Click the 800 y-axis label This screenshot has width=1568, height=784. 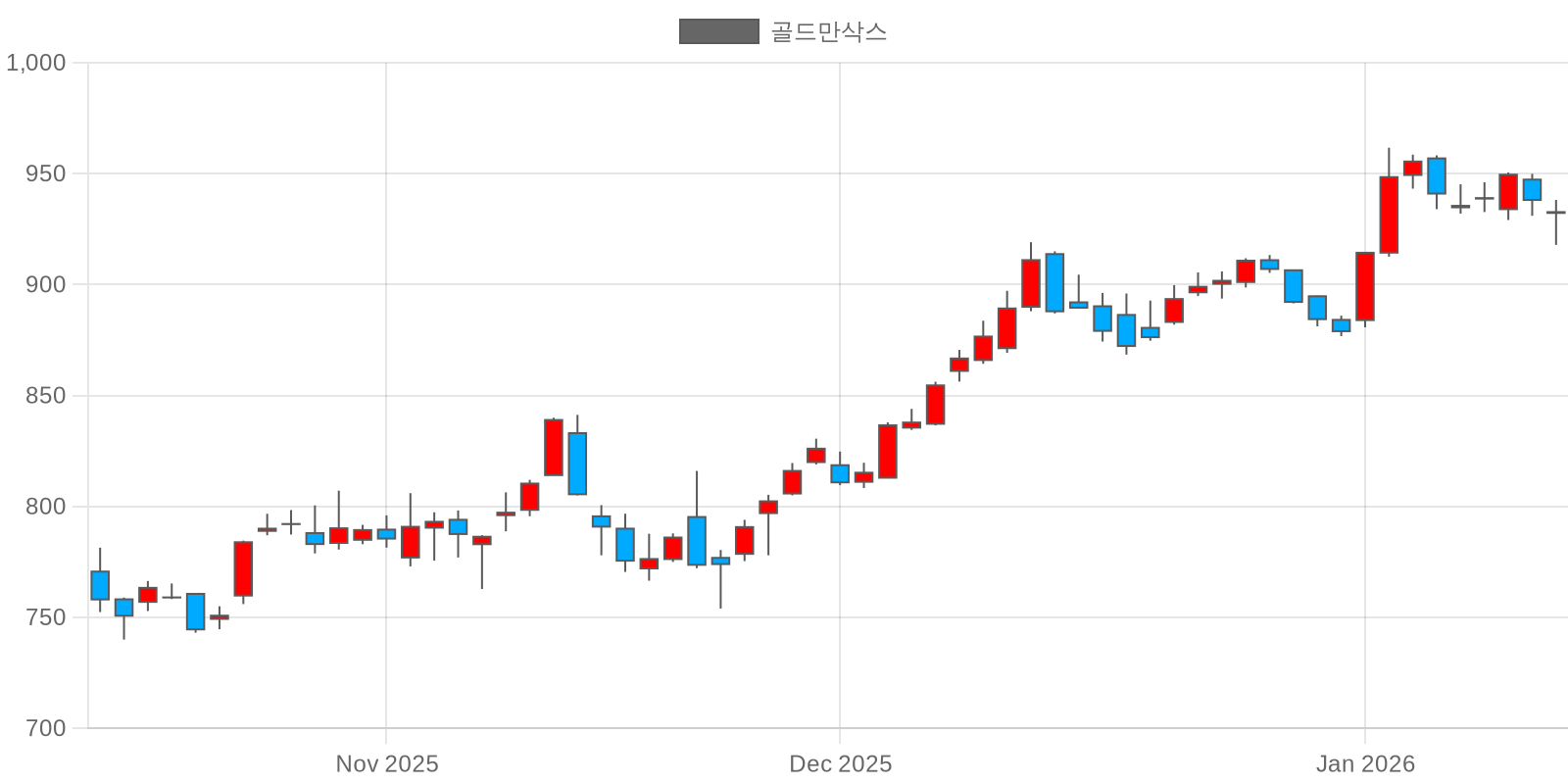click(46, 507)
